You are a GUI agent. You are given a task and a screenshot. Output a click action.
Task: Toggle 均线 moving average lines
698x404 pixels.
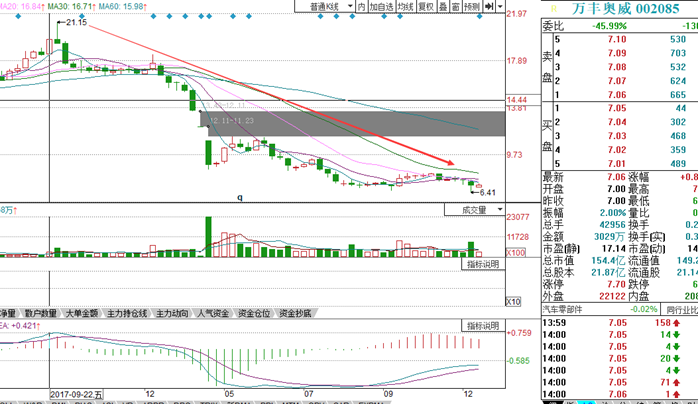point(406,6)
